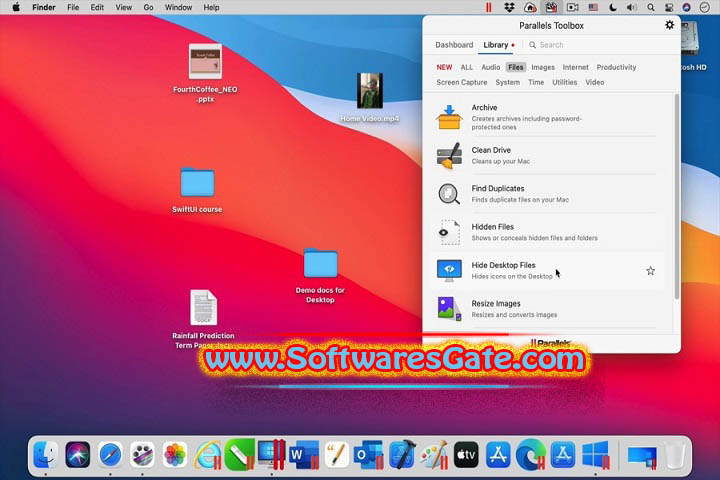The height and width of the screenshot is (480, 720).
Task: Filter library by NEW tools
Action: click(444, 67)
